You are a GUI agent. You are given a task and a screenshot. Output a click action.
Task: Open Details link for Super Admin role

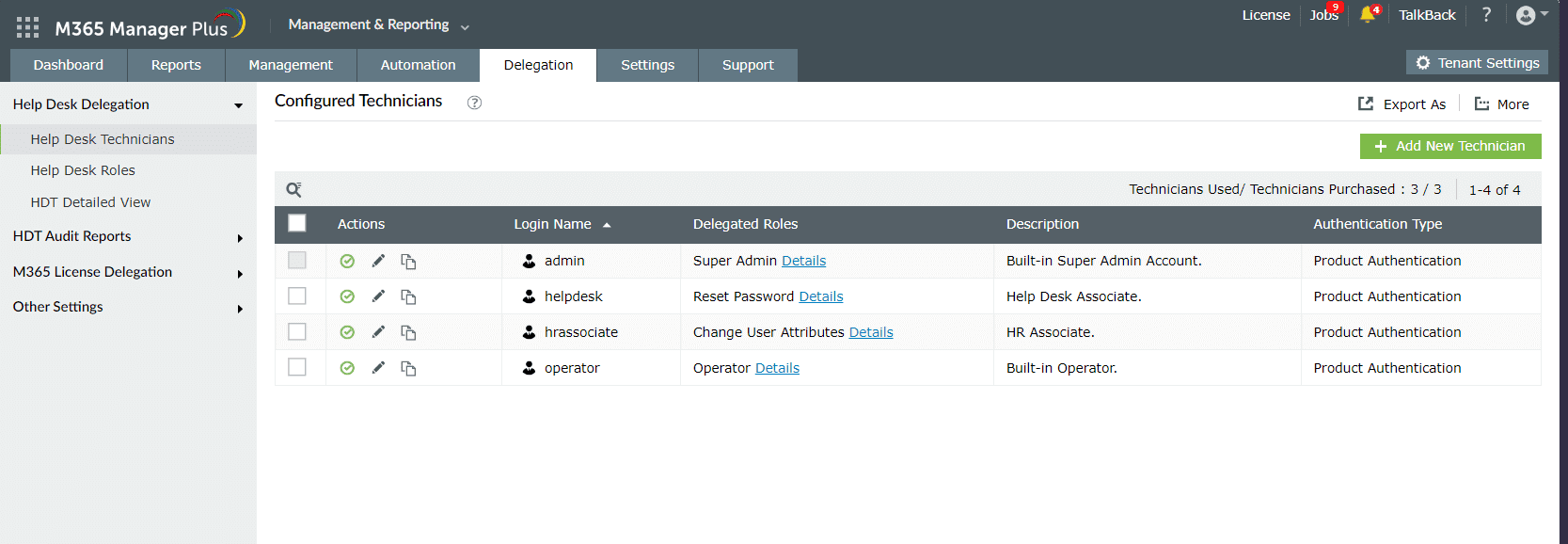[803, 261]
